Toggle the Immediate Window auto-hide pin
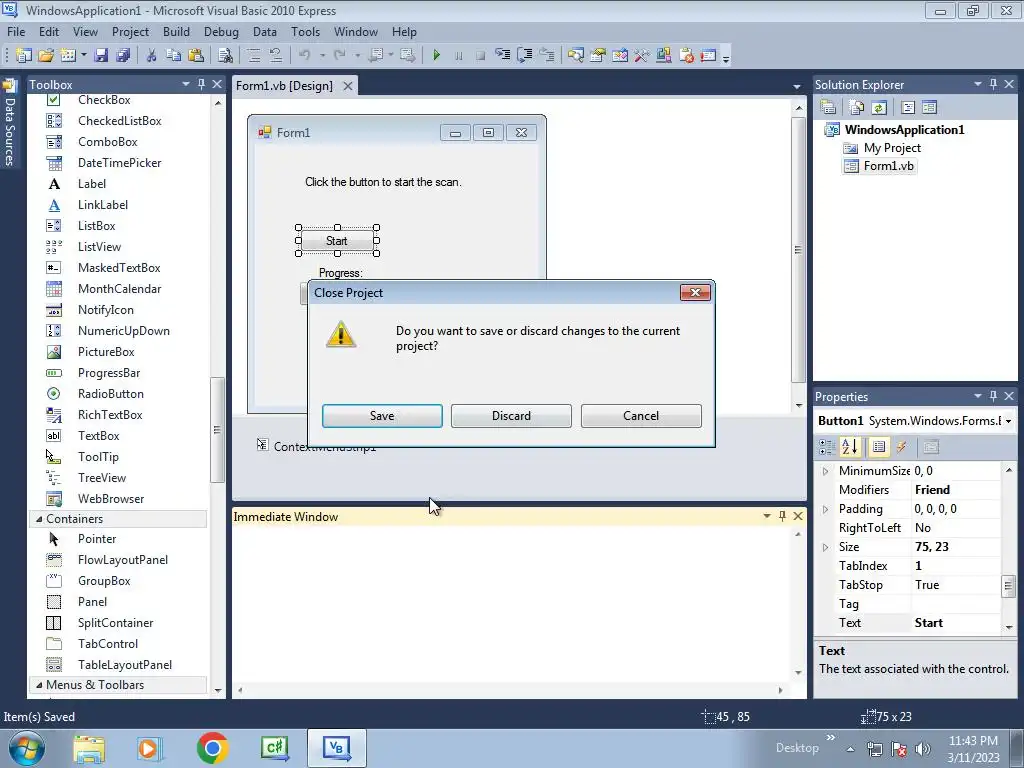The height and width of the screenshot is (768, 1024). tap(782, 516)
